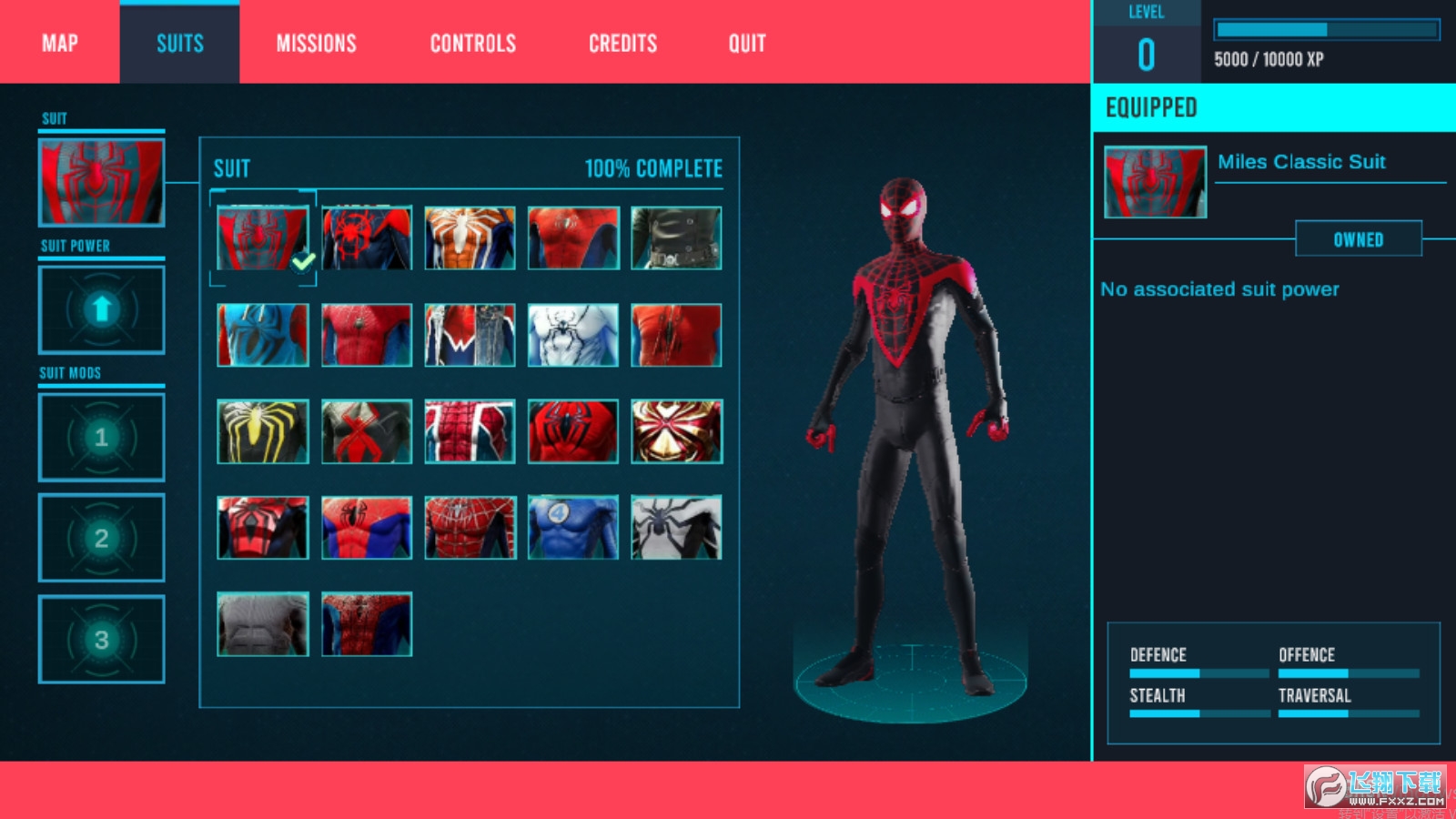The height and width of the screenshot is (819, 1456).
Task: Select the Suits tab
Action: coord(180,43)
